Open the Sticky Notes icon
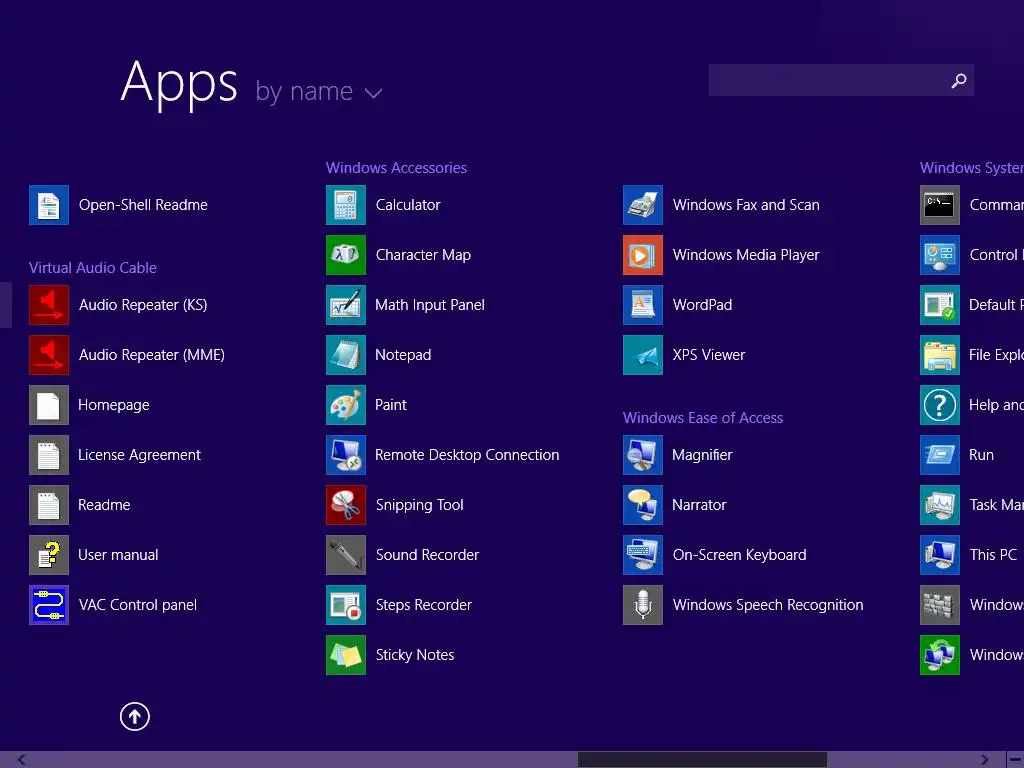 345,655
